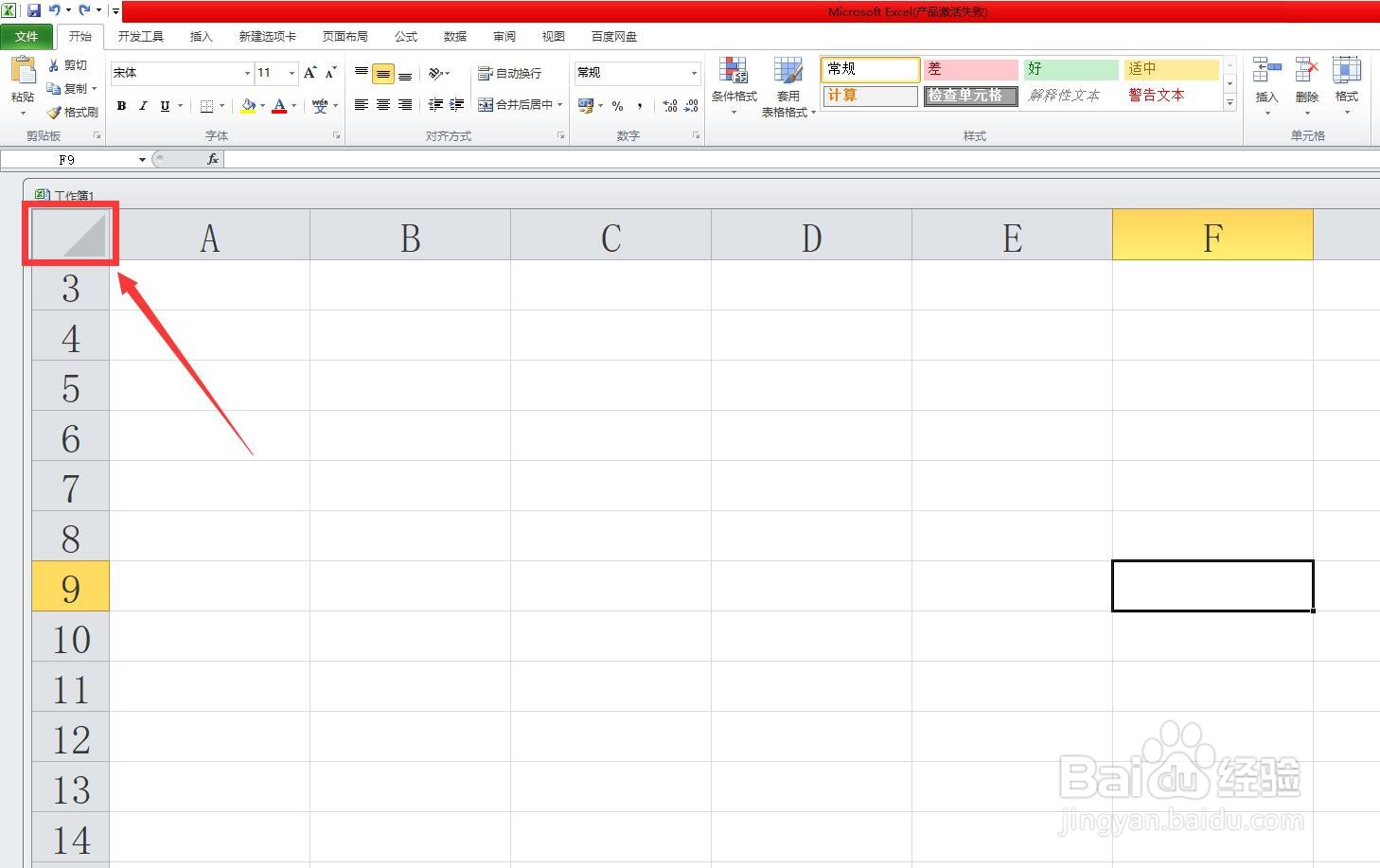Expand fill color dropdown arrow
This screenshot has height=868, width=1380.
262,106
